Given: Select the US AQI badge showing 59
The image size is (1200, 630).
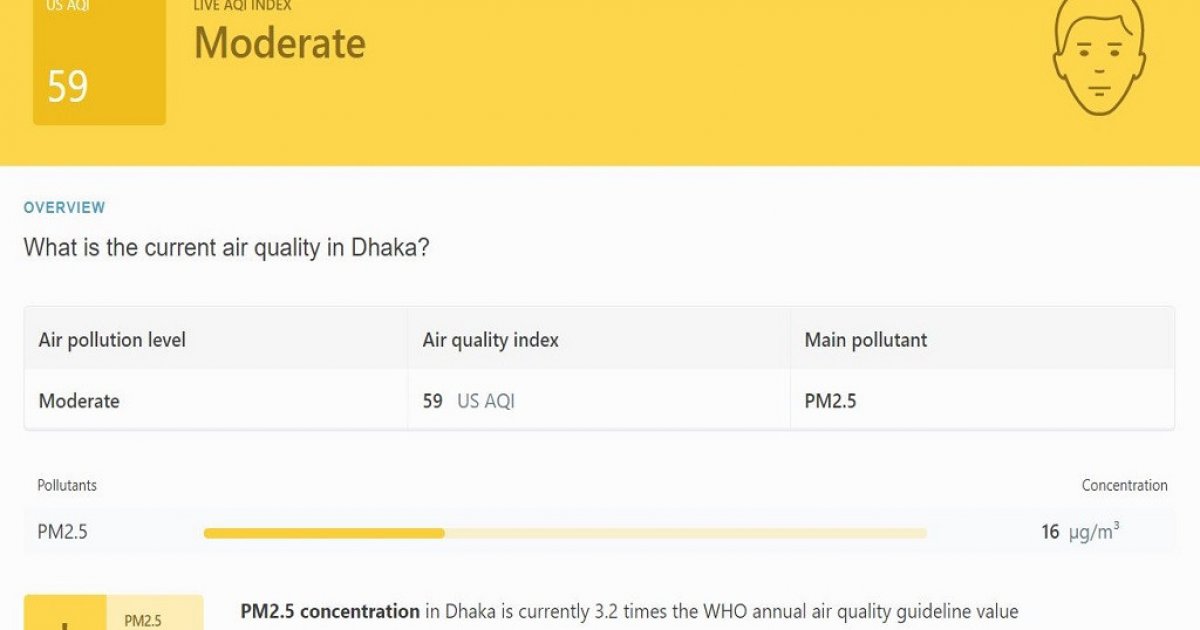Looking at the screenshot, I should [98, 63].
